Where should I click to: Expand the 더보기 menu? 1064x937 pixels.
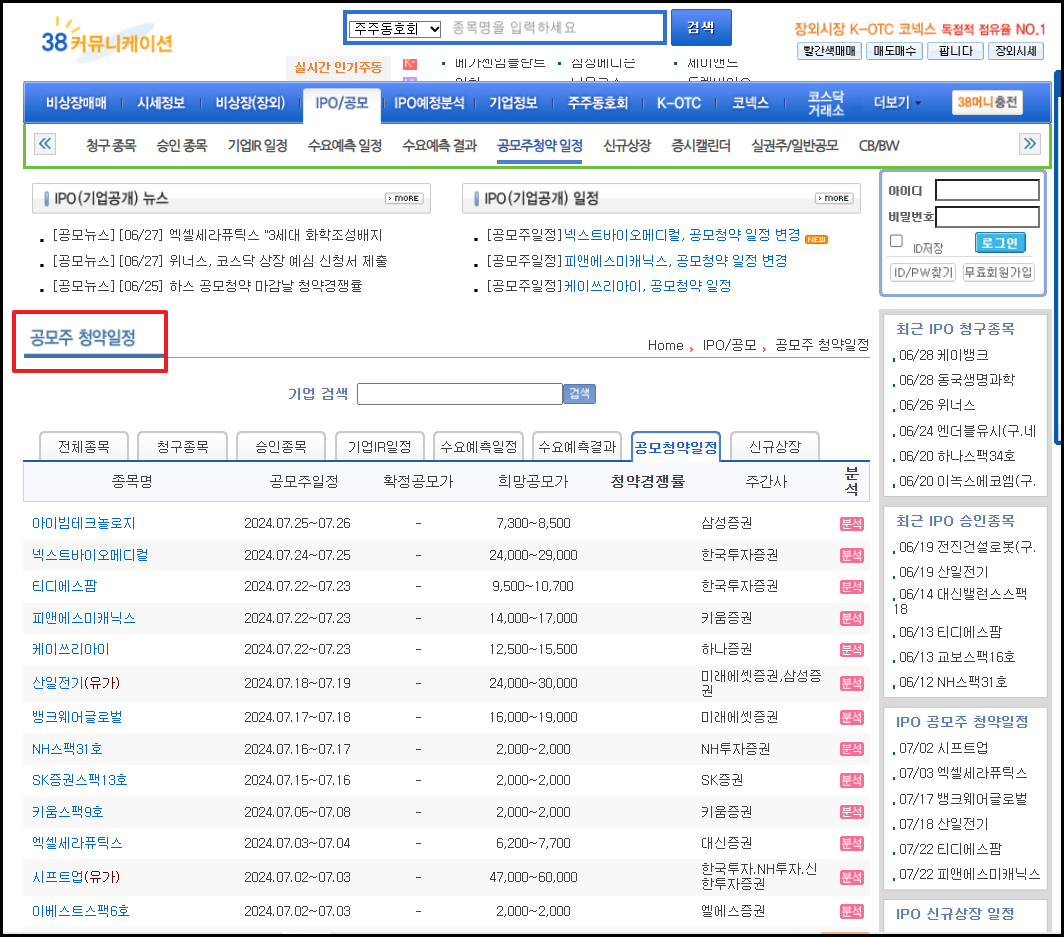click(x=897, y=102)
